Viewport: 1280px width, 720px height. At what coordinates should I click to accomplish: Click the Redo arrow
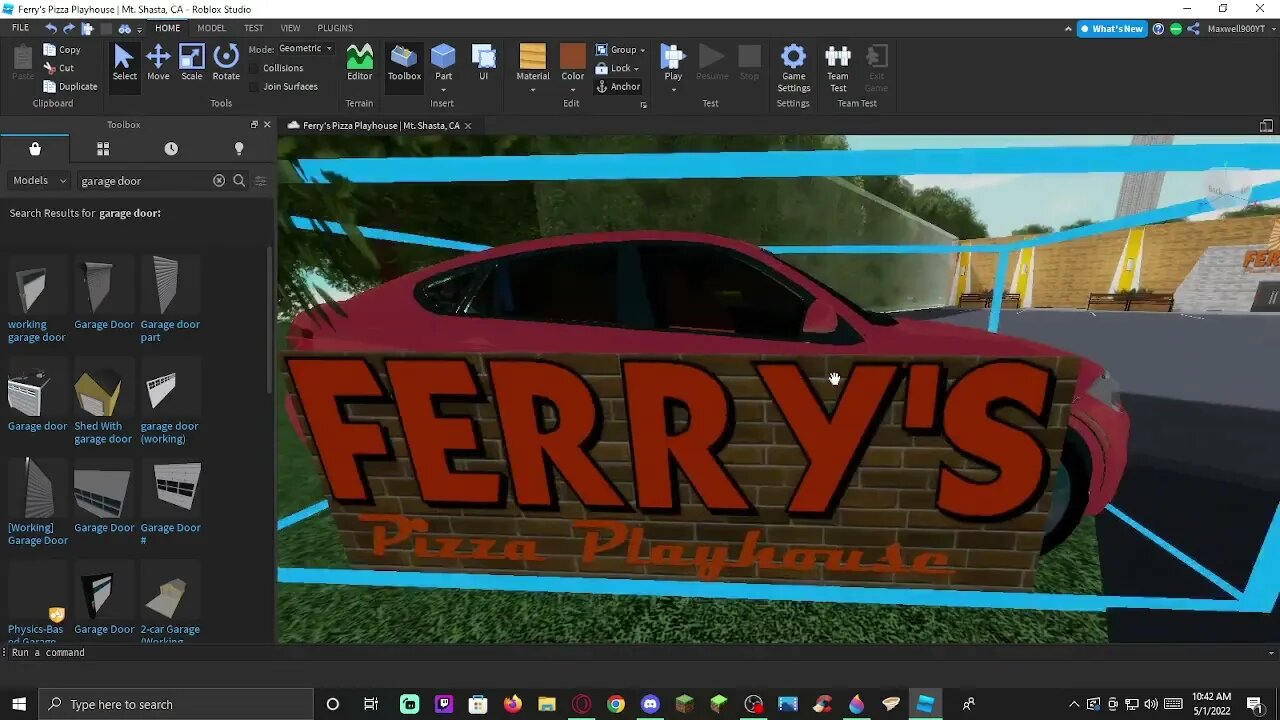[69, 28]
